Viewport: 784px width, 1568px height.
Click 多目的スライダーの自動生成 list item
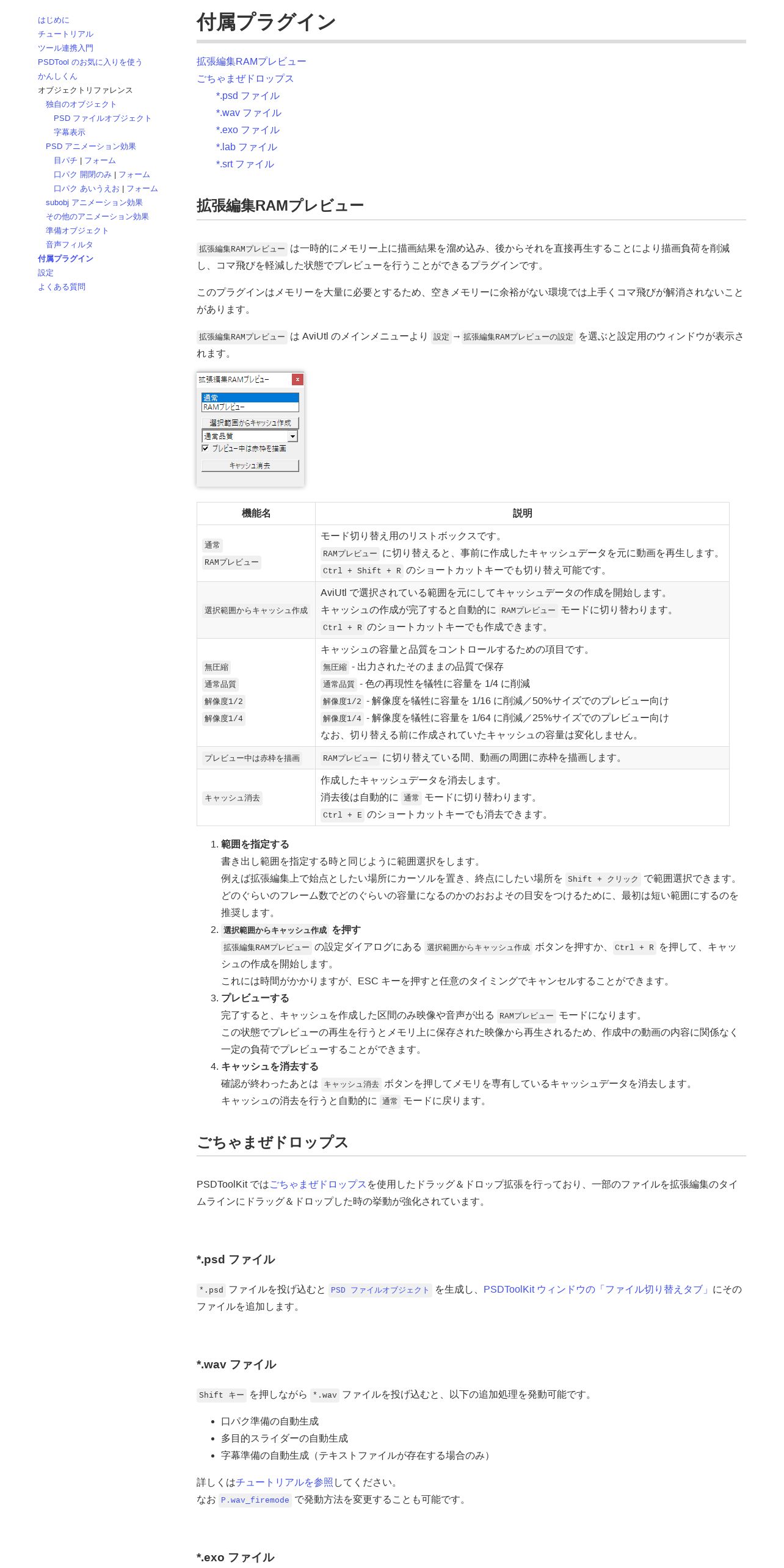[x=285, y=1439]
